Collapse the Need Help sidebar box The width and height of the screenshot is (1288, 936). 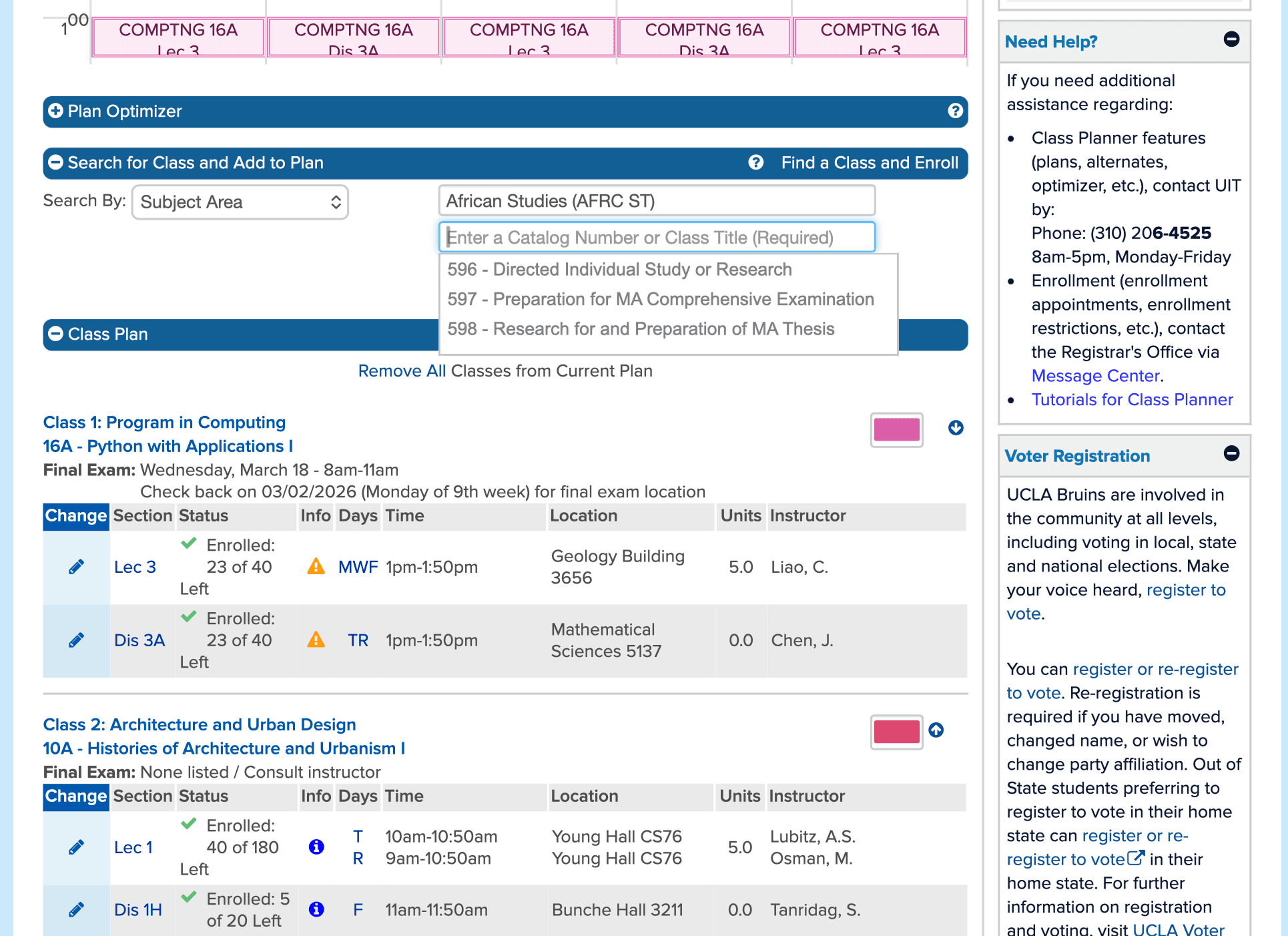point(1231,39)
